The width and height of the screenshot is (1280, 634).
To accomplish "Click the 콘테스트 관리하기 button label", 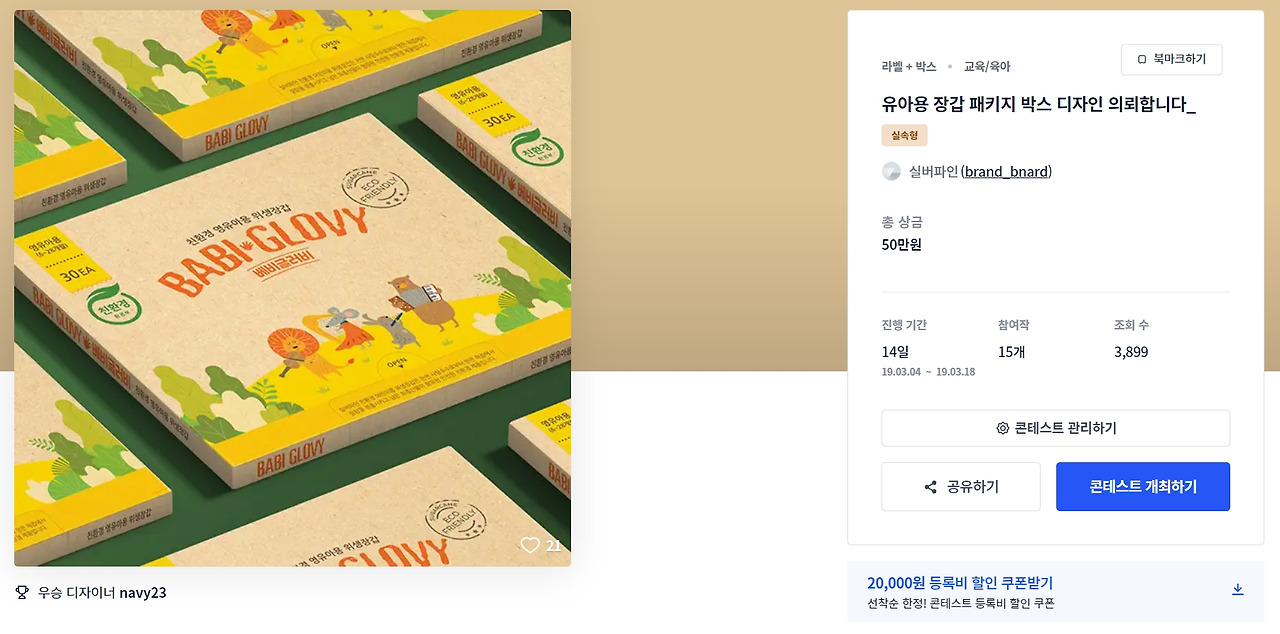I will (1065, 428).
